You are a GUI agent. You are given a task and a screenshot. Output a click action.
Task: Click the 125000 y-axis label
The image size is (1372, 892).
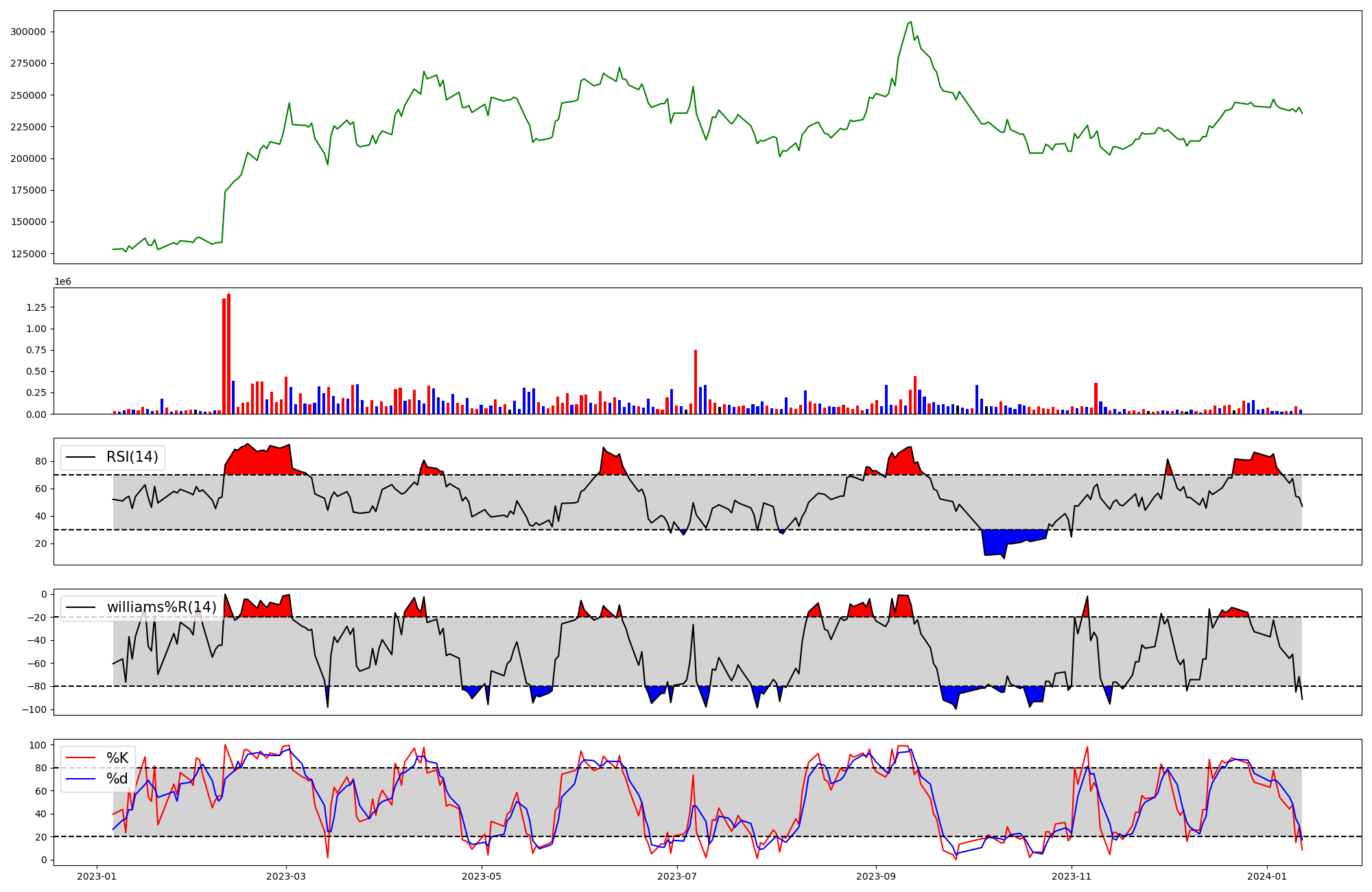point(28,254)
